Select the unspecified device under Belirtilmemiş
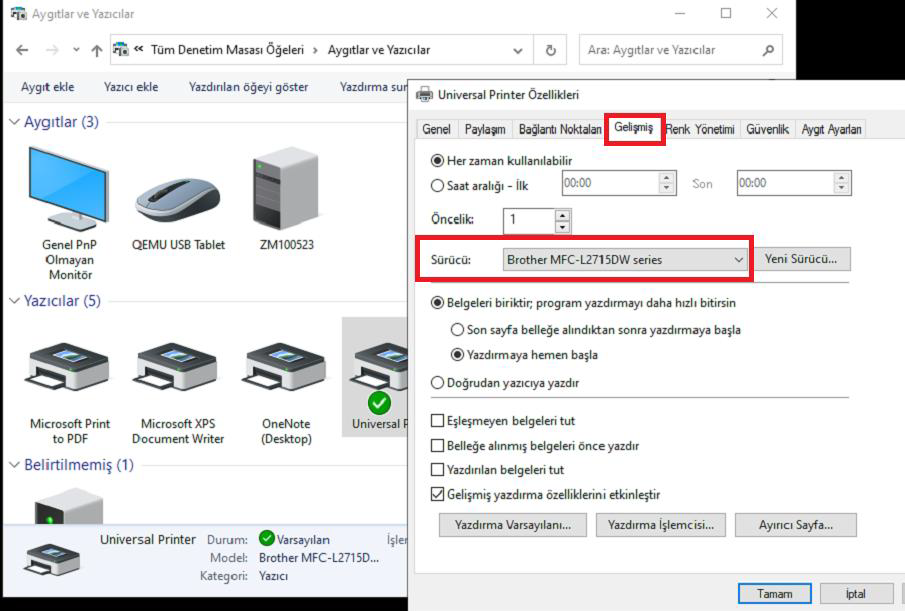905x611 pixels. pyautogui.click(x=69, y=506)
